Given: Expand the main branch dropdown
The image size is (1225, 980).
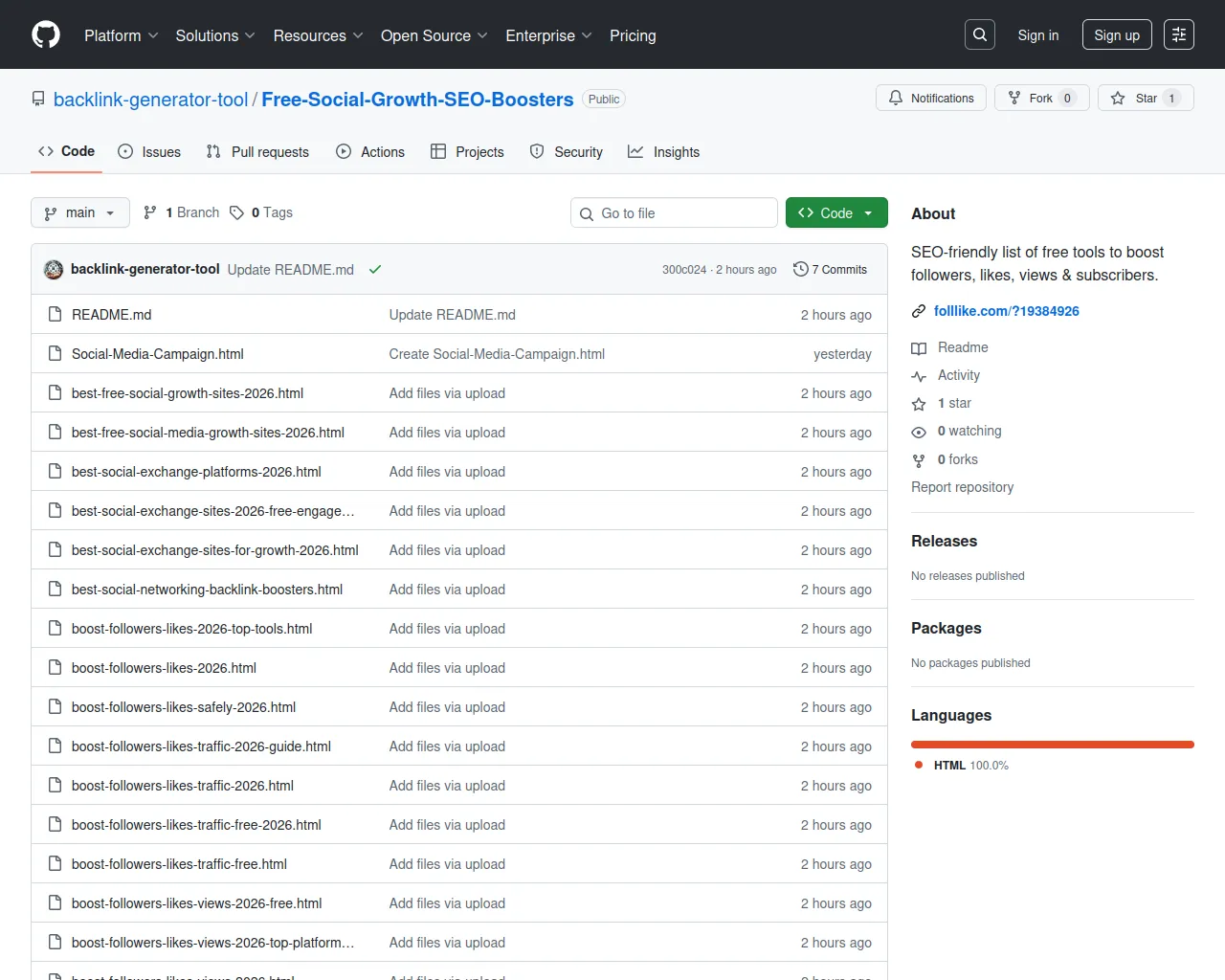Looking at the screenshot, I should coord(79,212).
